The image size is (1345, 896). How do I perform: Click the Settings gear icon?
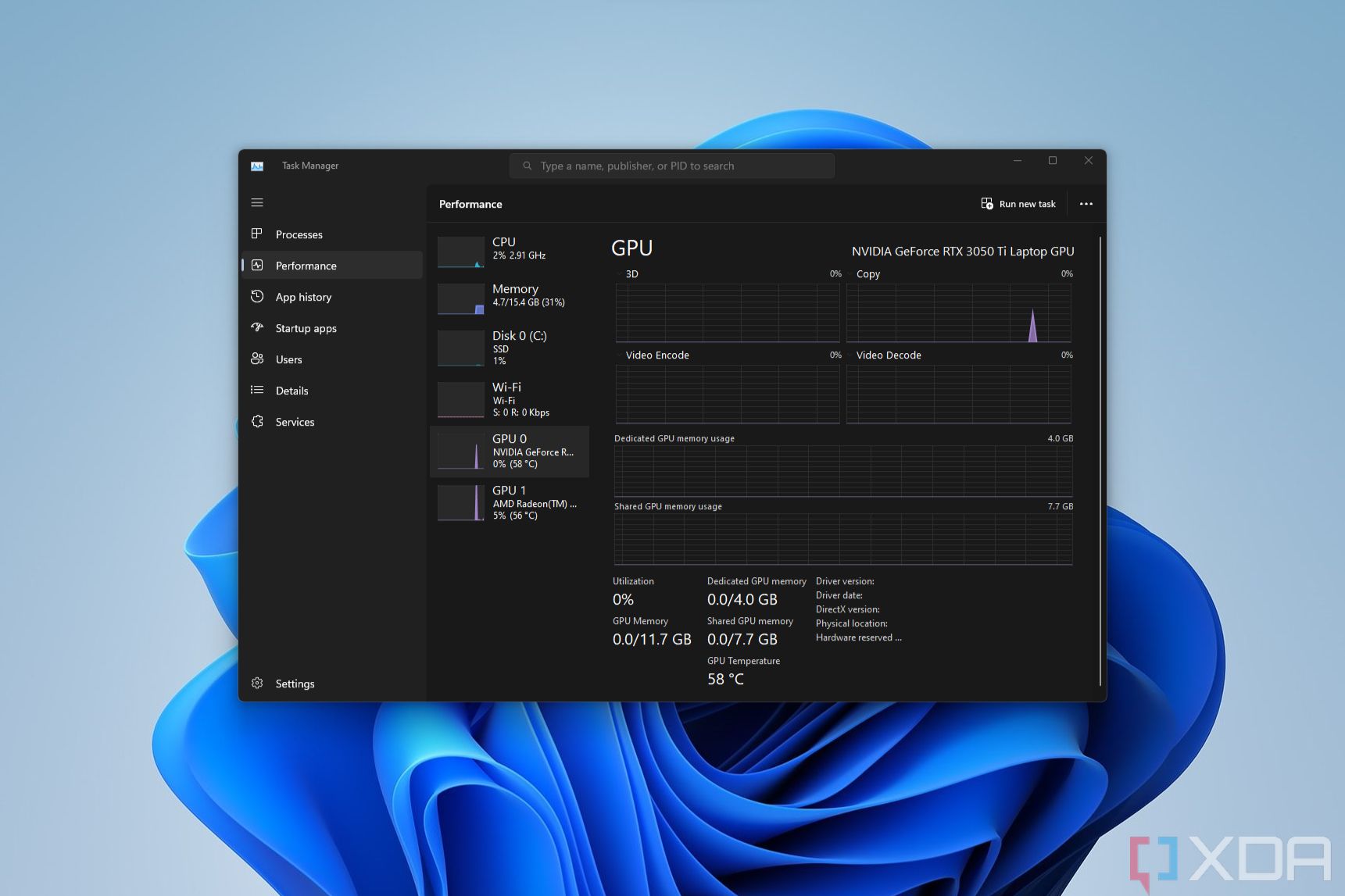click(256, 683)
